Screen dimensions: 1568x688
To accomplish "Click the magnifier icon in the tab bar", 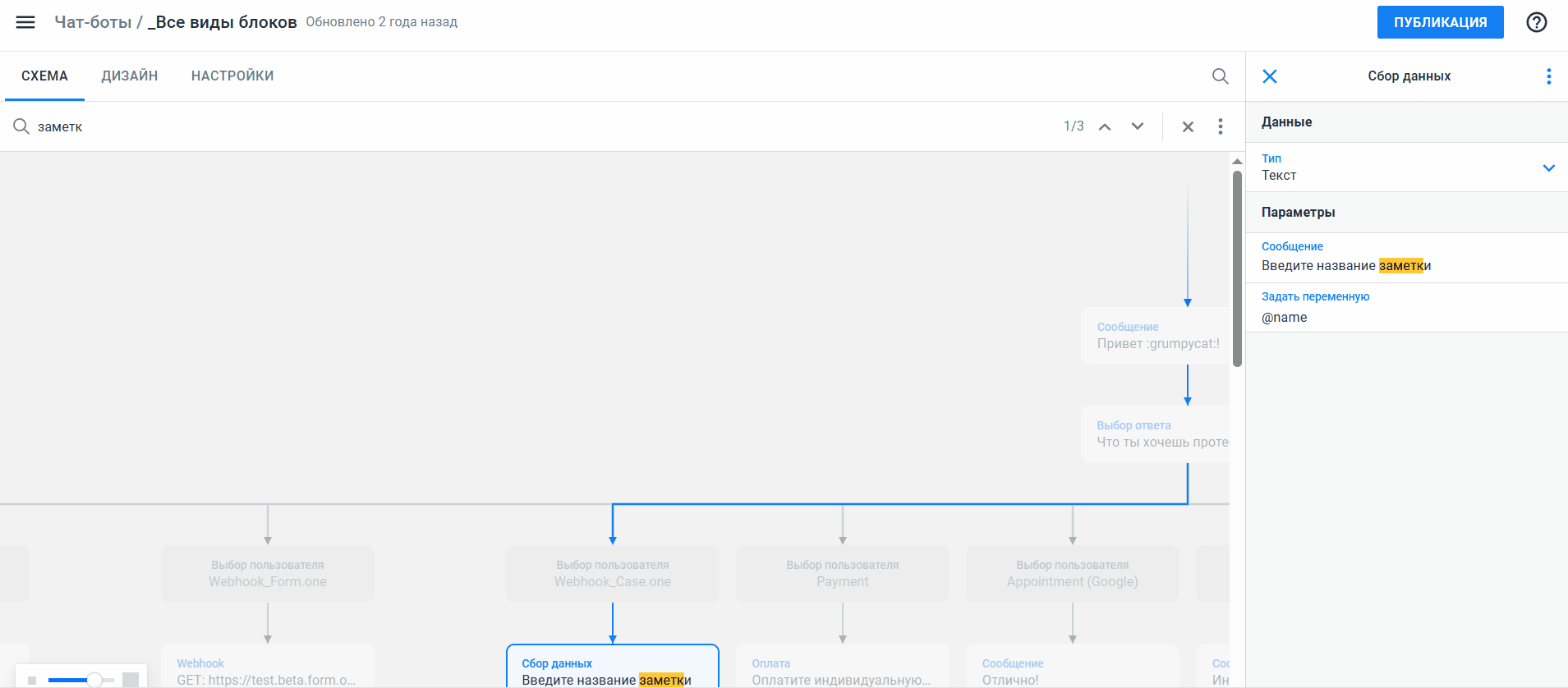I will point(1220,76).
